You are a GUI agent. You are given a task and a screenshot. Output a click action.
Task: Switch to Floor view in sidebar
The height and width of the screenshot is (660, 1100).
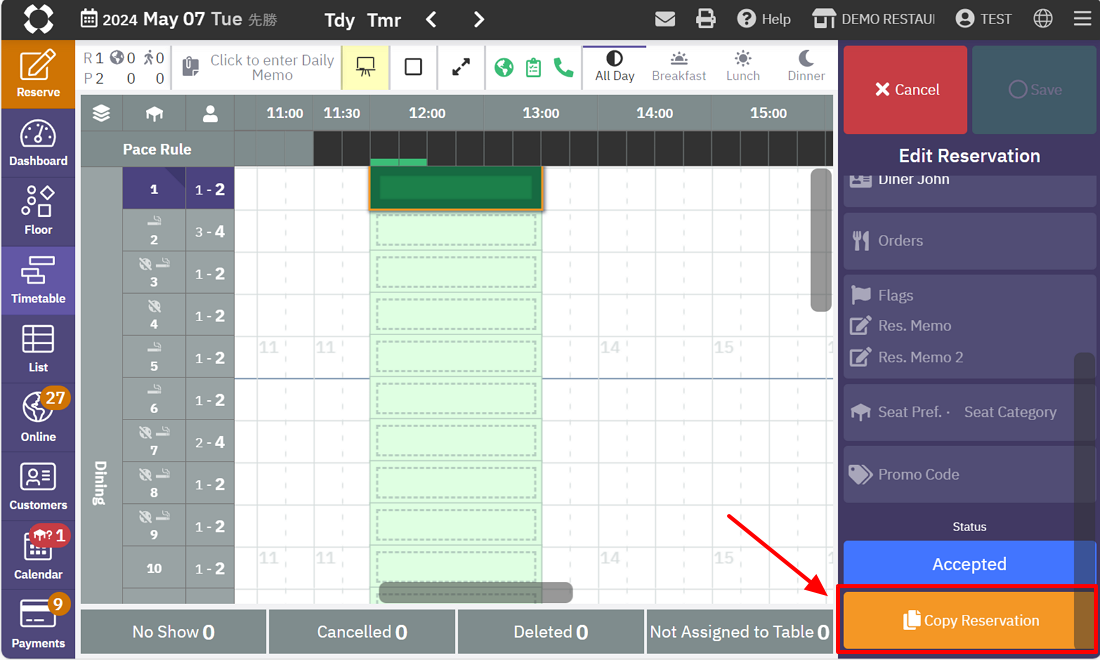38,212
